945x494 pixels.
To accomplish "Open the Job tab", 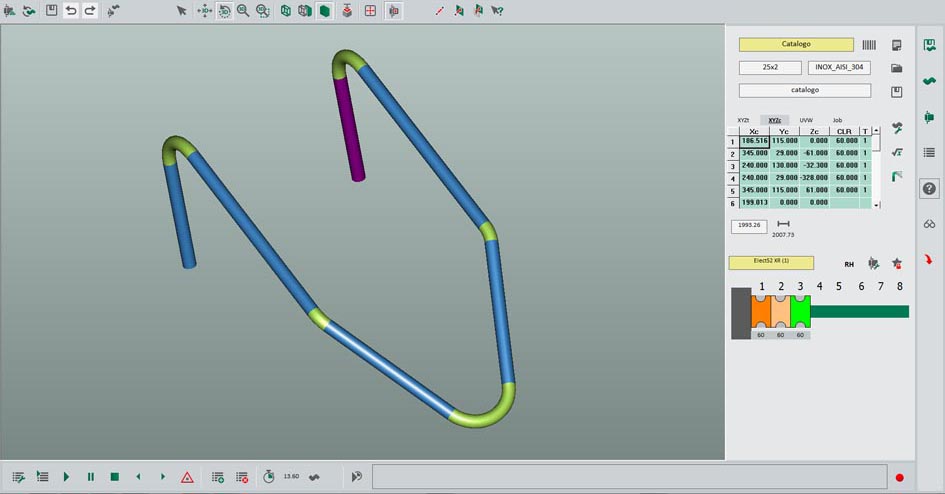I will [x=837, y=120].
